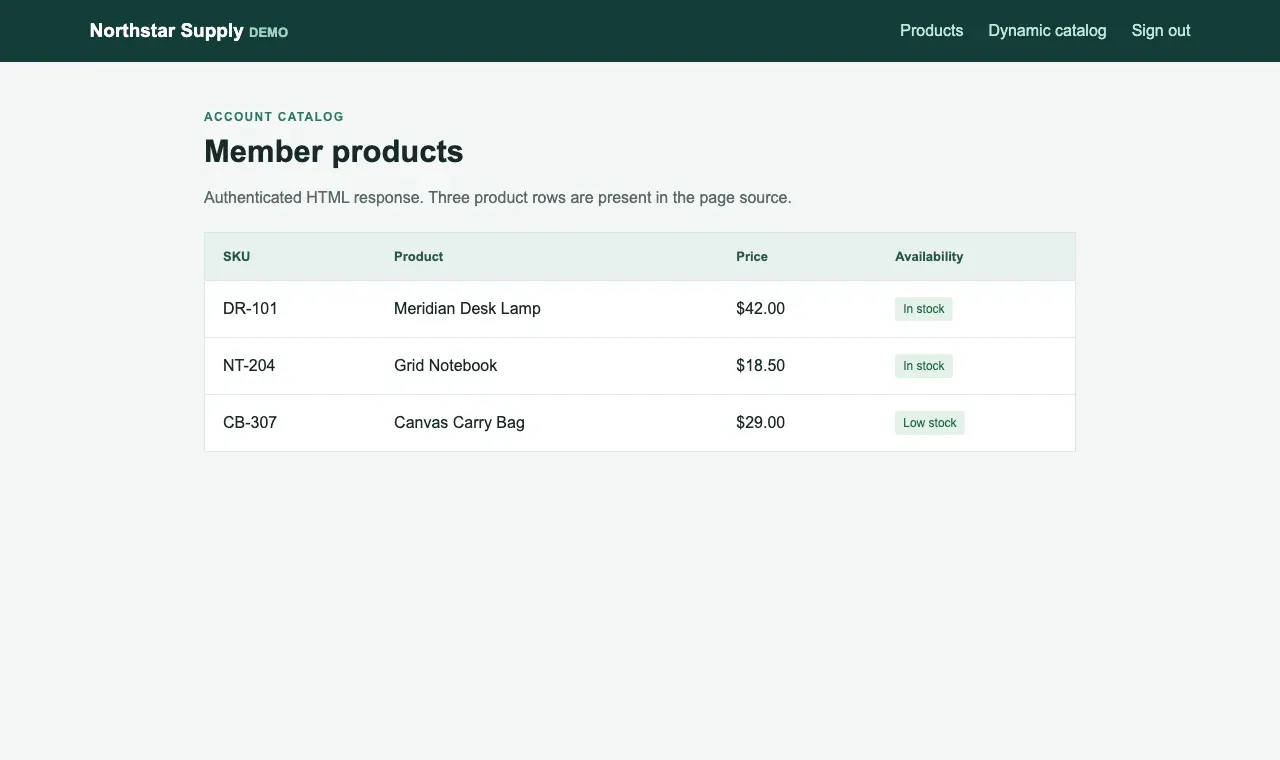This screenshot has width=1280, height=760.
Task: Click the DEMO label beside the brand
Action: tap(268, 33)
